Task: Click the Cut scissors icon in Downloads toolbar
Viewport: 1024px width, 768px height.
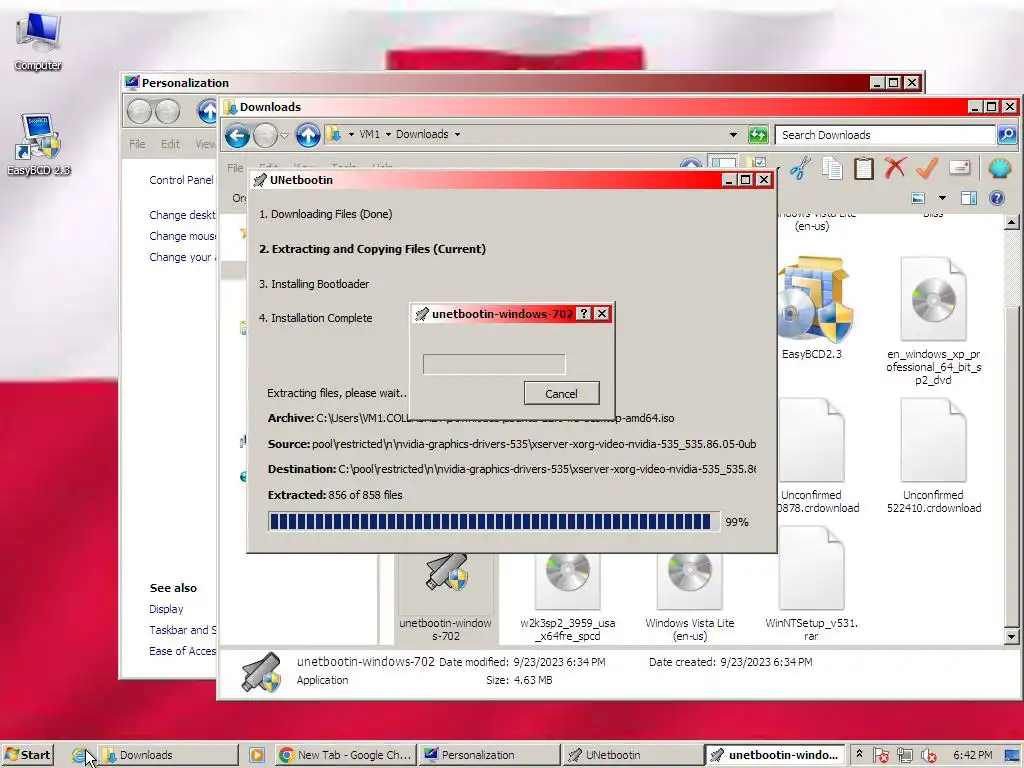Action: (x=800, y=168)
